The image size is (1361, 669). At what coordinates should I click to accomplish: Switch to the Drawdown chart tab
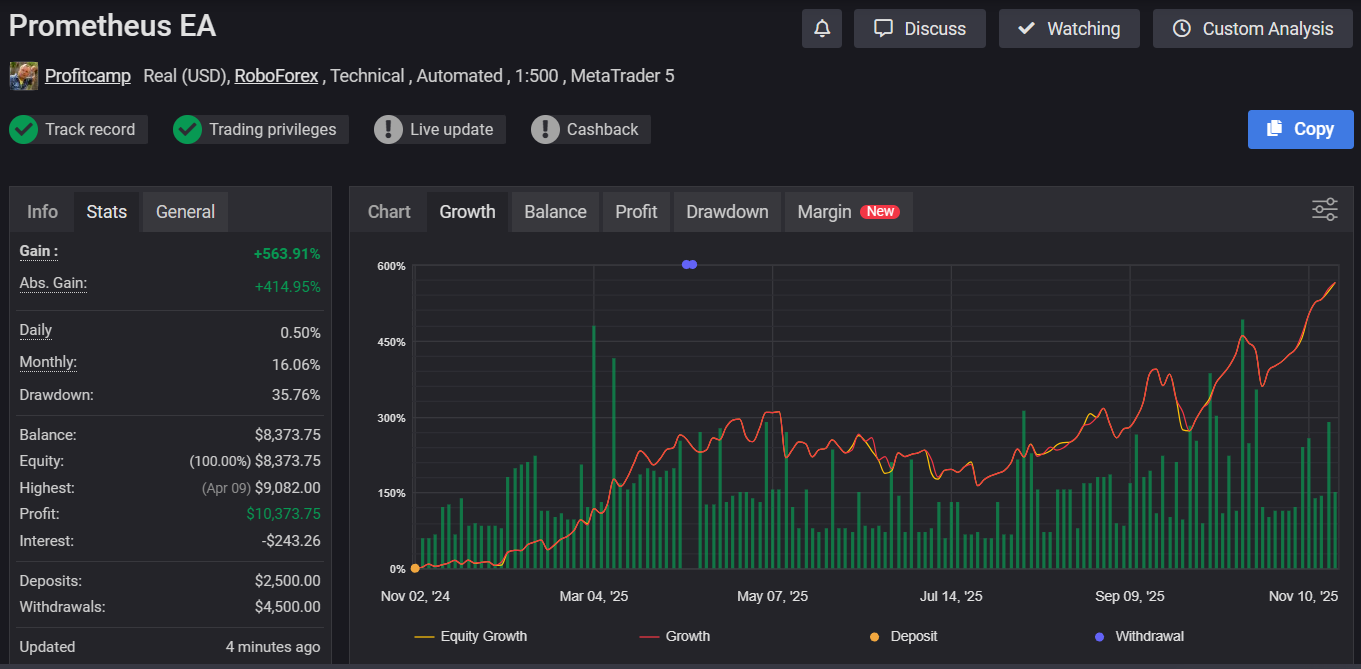727,212
